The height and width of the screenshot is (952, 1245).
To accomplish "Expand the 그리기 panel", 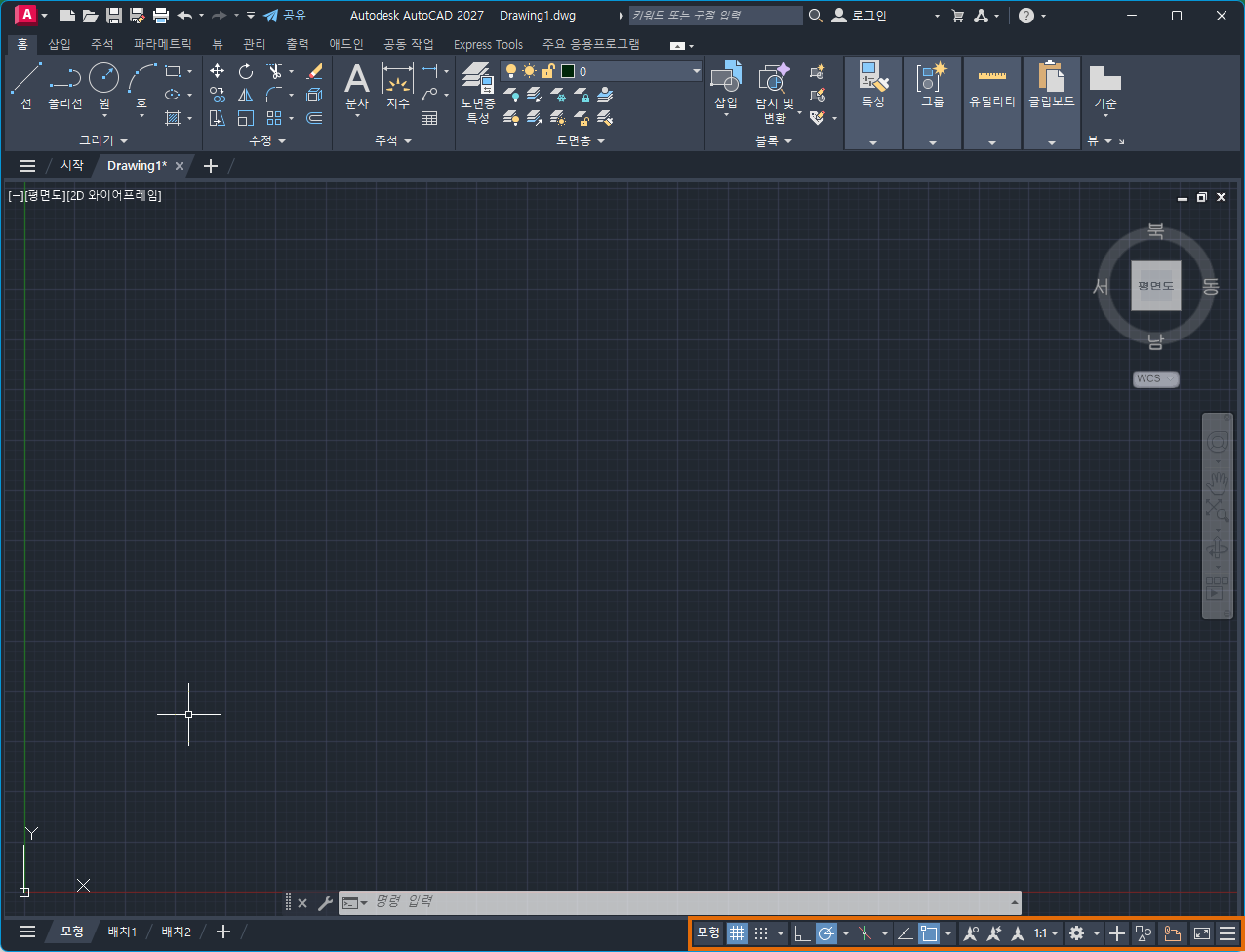I will tap(103, 140).
